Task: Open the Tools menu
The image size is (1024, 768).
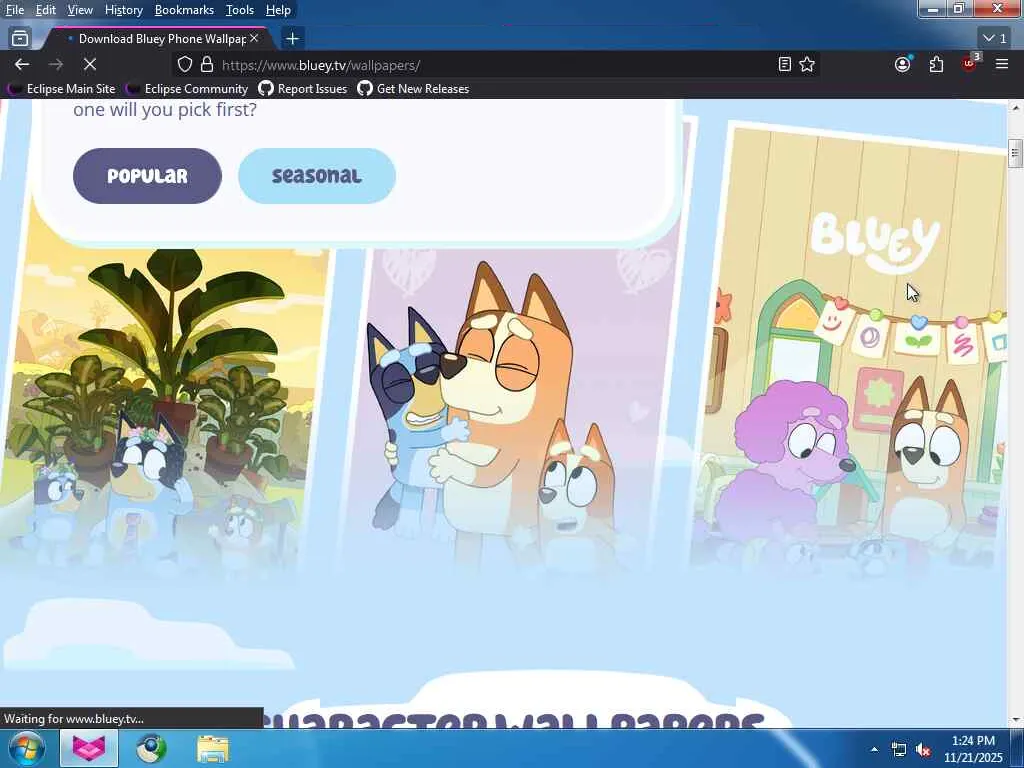Action: coord(240,10)
